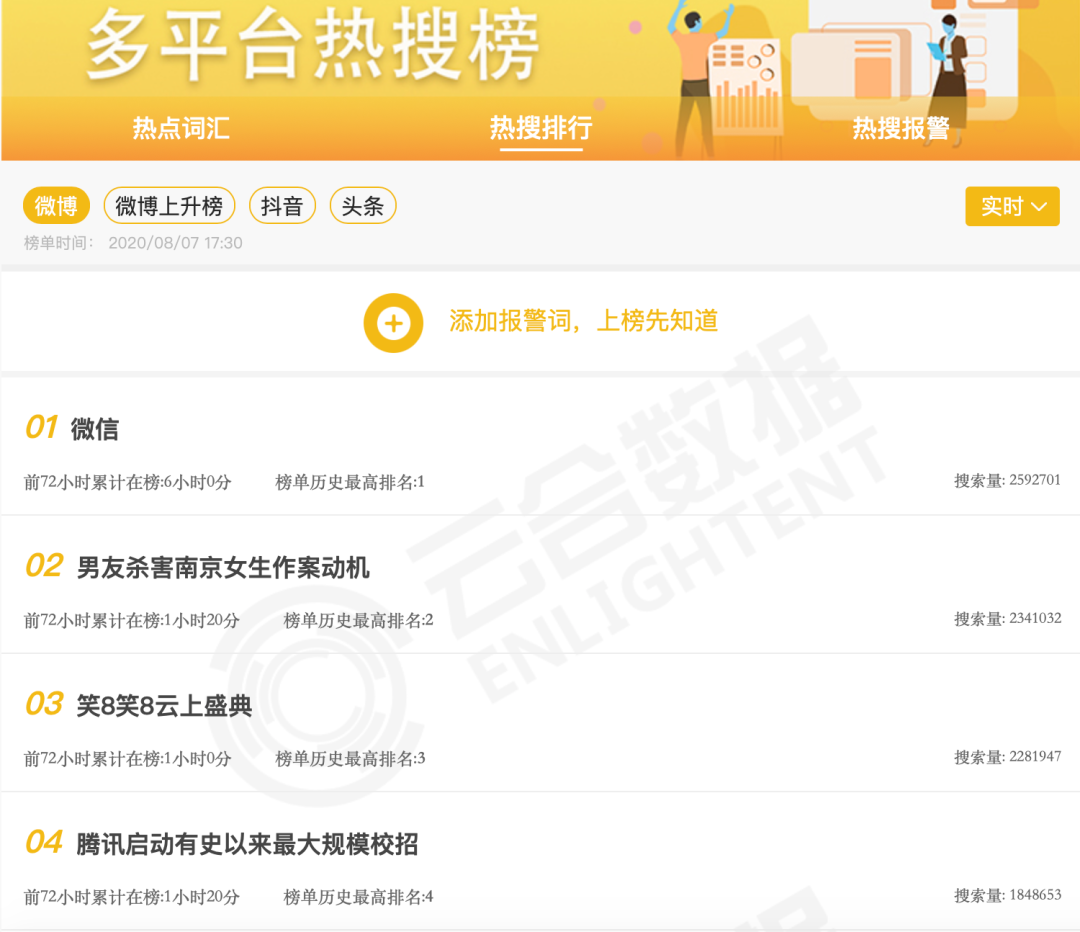This screenshot has width=1080, height=932.
Task: Click 前72小时累计在榜:6小时0分 text
Action: point(127,482)
